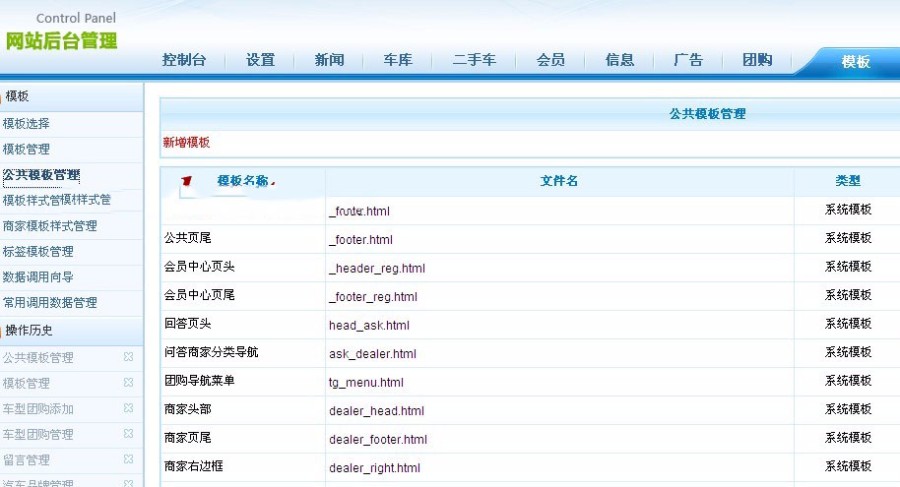This screenshot has width=900, height=487.
Task: Open the 设置 top menu
Action: pyautogui.click(x=260, y=60)
